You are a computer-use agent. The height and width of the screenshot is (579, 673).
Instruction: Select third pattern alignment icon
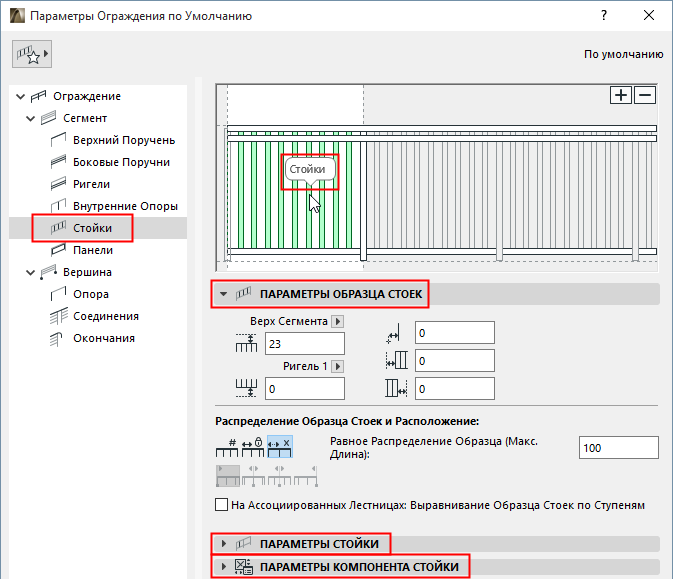[280, 476]
